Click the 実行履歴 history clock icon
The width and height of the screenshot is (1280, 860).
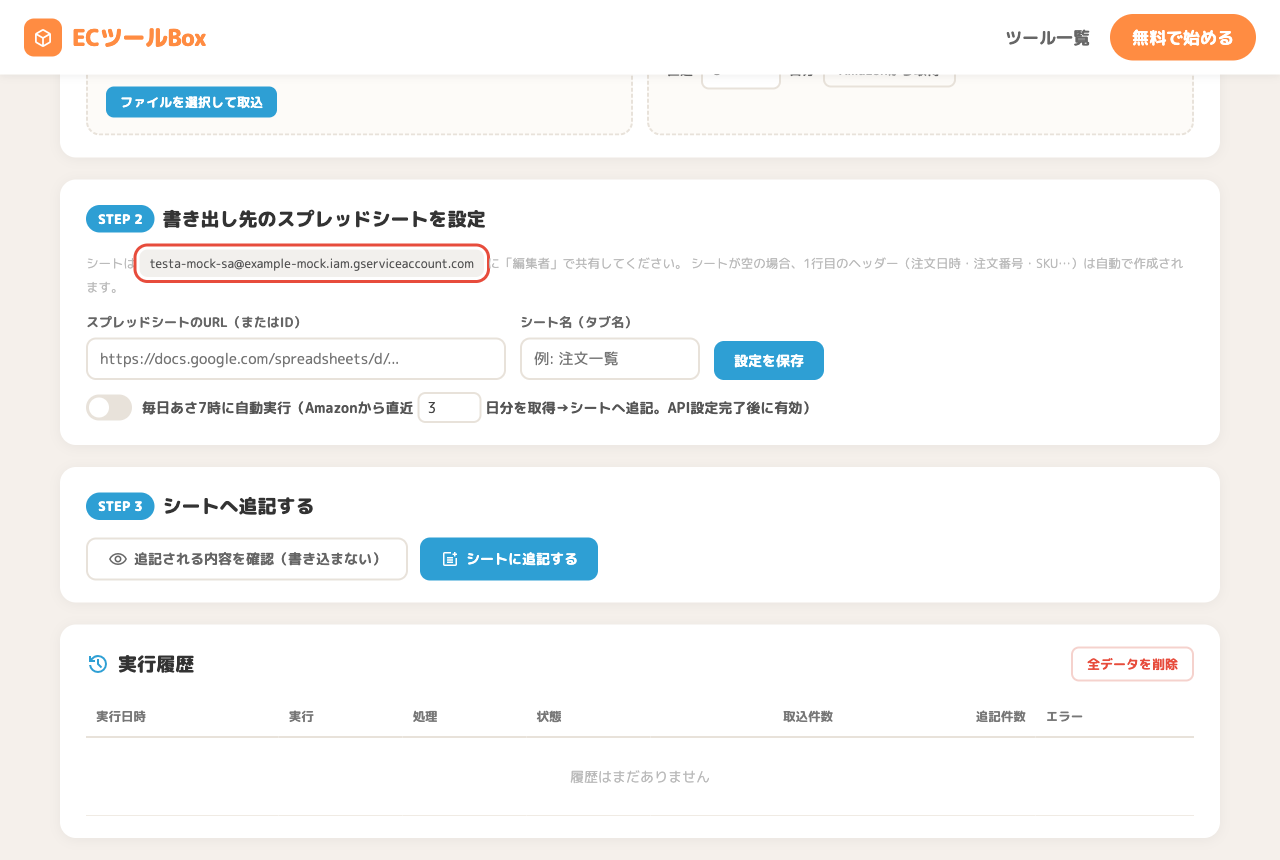click(98, 663)
